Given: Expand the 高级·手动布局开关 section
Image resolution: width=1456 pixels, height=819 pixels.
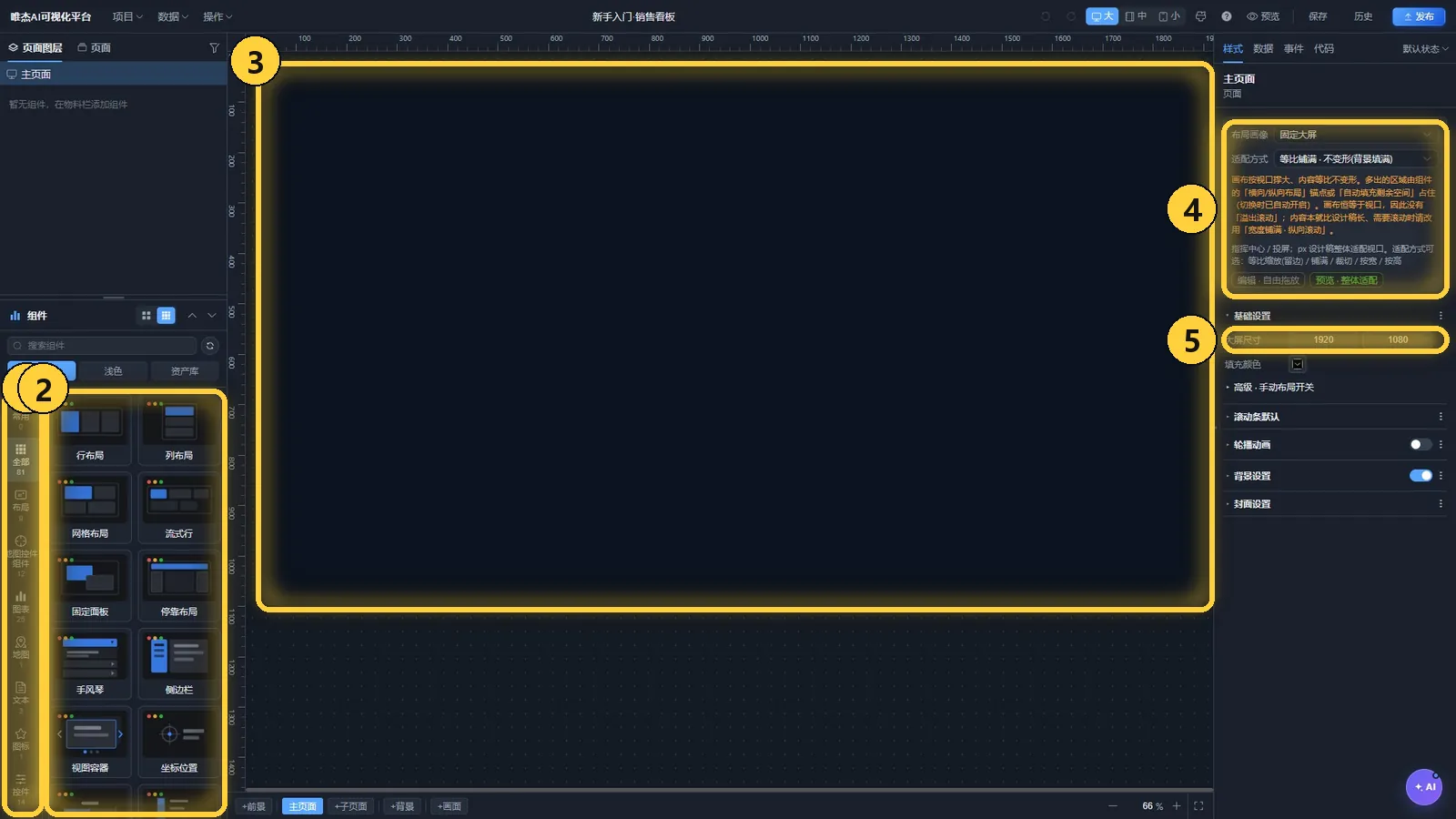Looking at the screenshot, I should click(1272, 388).
